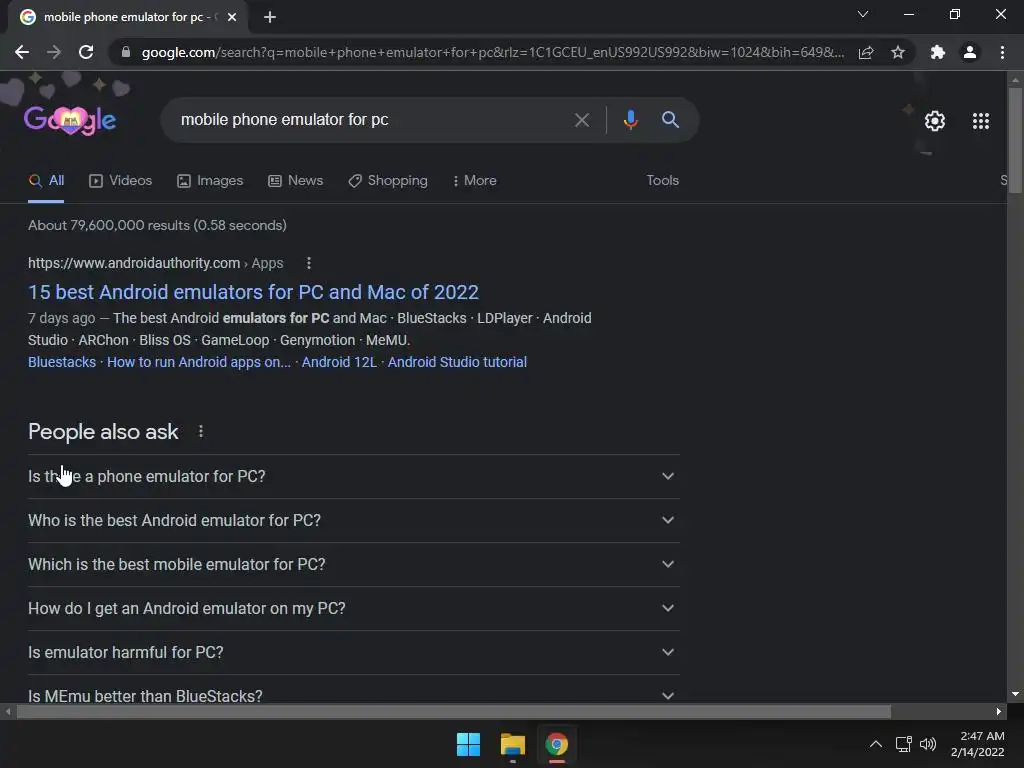The height and width of the screenshot is (768, 1024).
Task: Switch to the News tab
Action: coord(296,181)
